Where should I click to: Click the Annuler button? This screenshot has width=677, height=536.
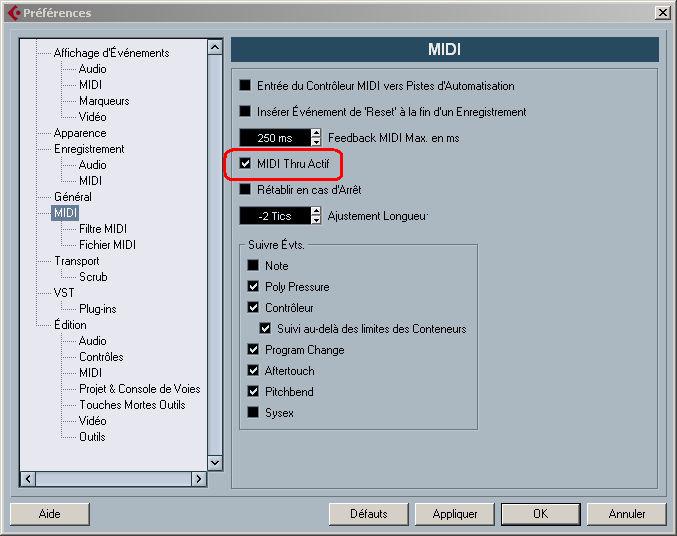[626, 514]
